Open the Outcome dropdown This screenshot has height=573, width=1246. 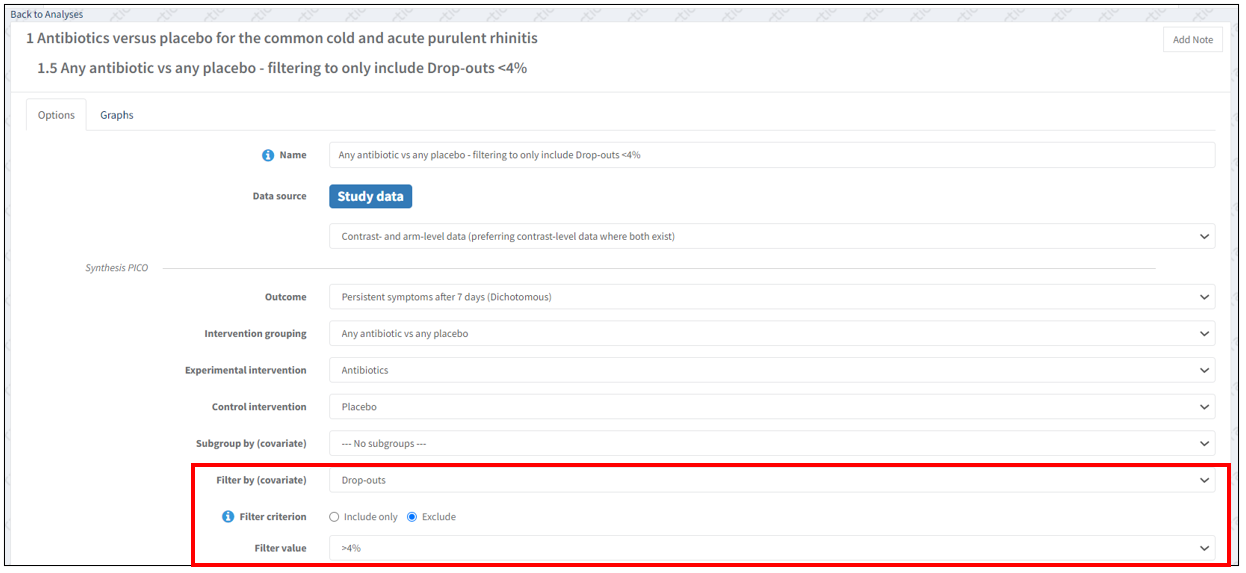coord(771,297)
